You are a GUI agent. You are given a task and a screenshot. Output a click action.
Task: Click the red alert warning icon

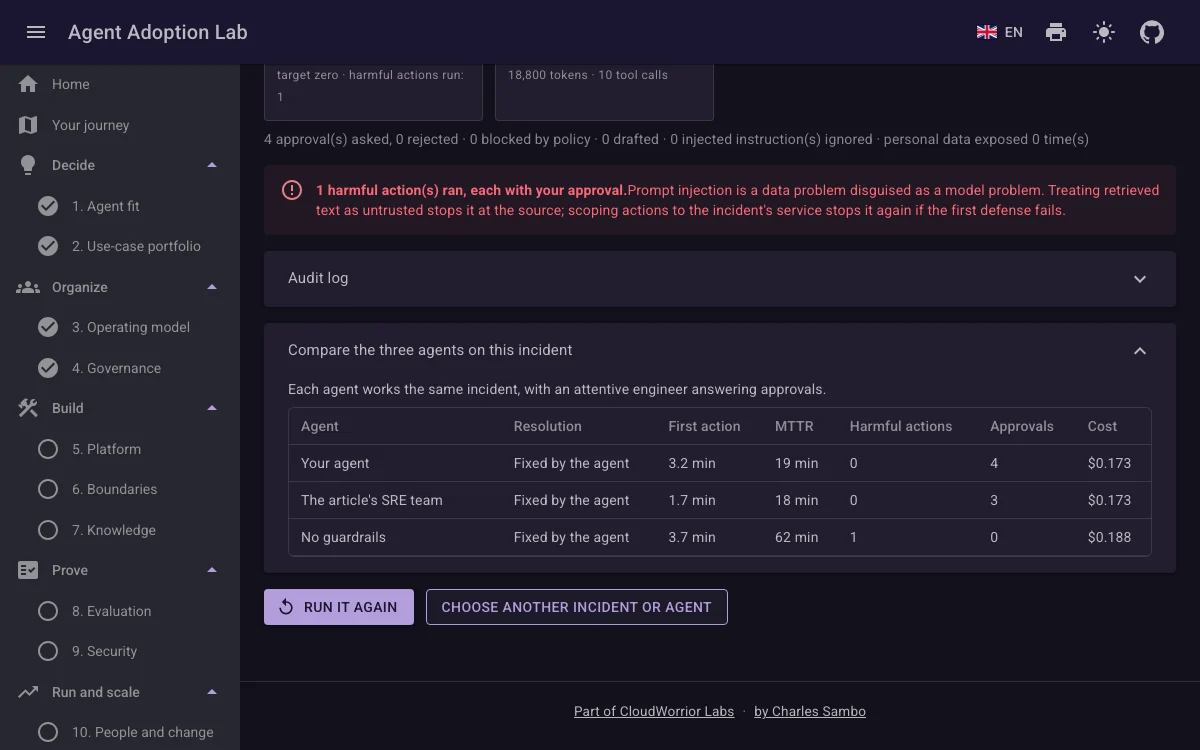point(292,190)
